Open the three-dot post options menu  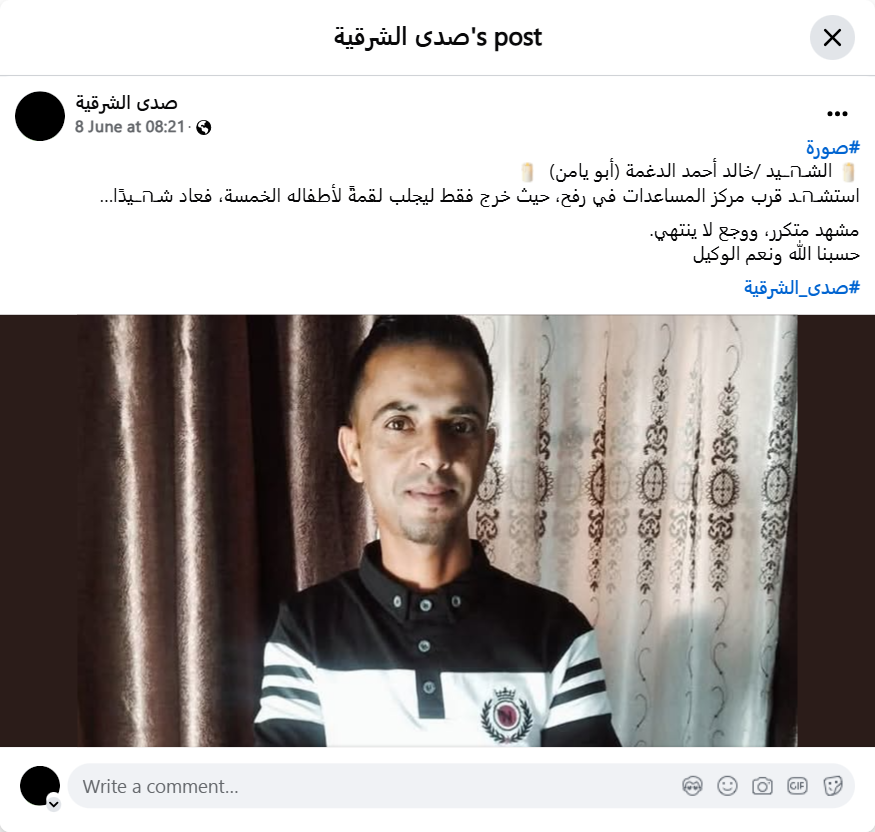837,114
